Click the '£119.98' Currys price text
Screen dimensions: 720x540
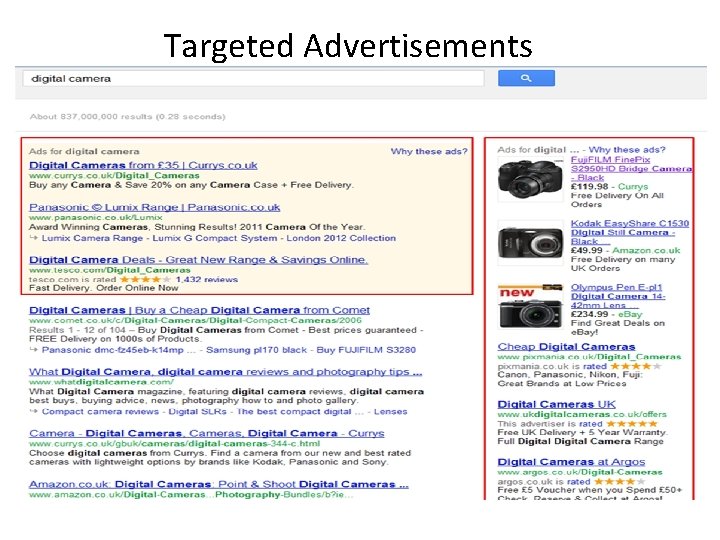coord(589,186)
